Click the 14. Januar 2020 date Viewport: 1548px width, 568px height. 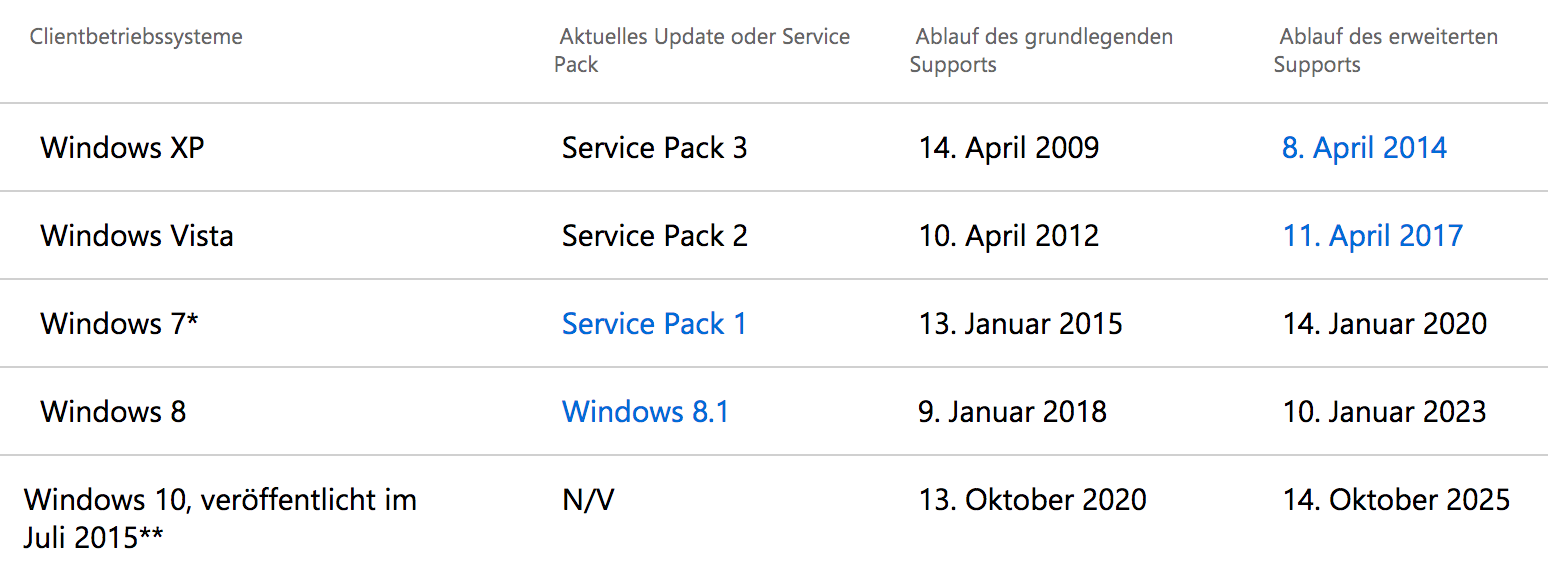click(1385, 324)
